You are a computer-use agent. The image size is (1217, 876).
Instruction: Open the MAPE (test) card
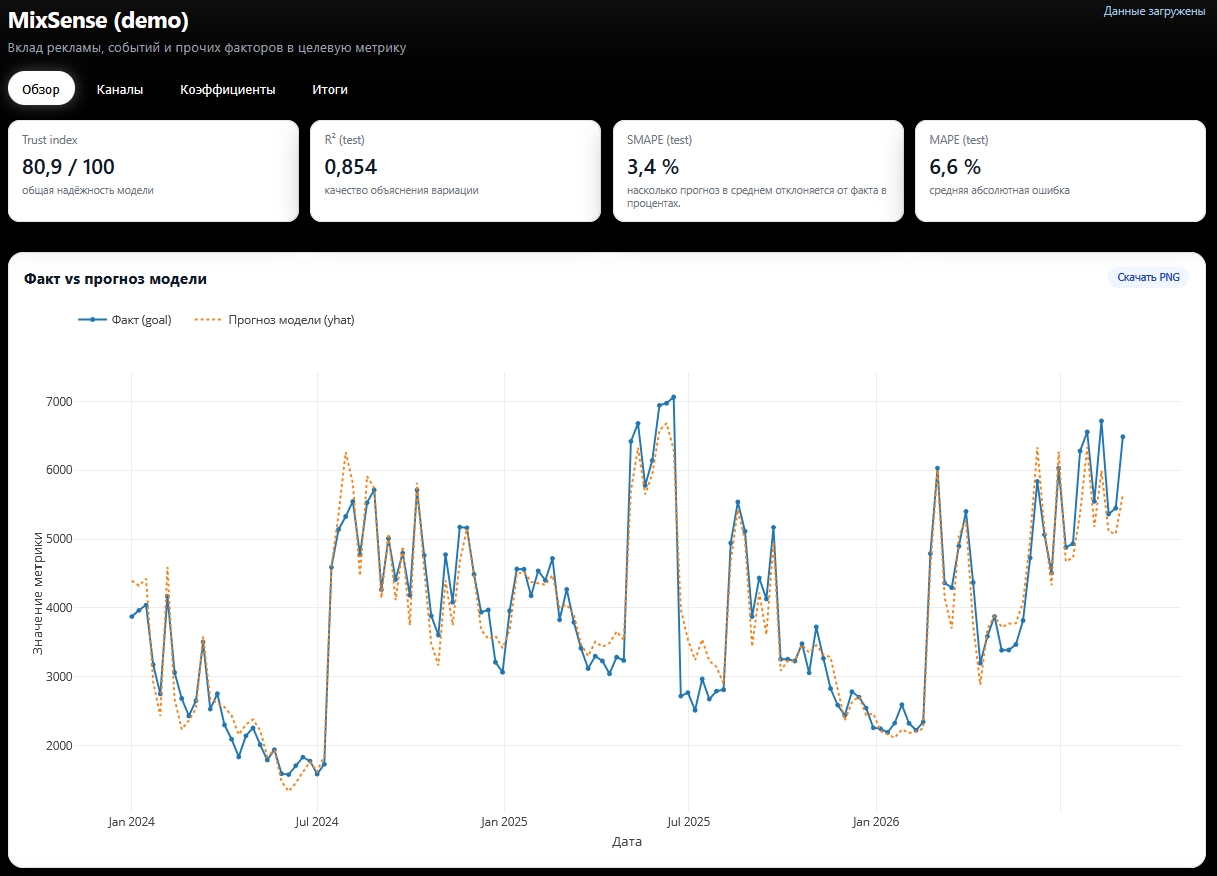(x=1060, y=171)
